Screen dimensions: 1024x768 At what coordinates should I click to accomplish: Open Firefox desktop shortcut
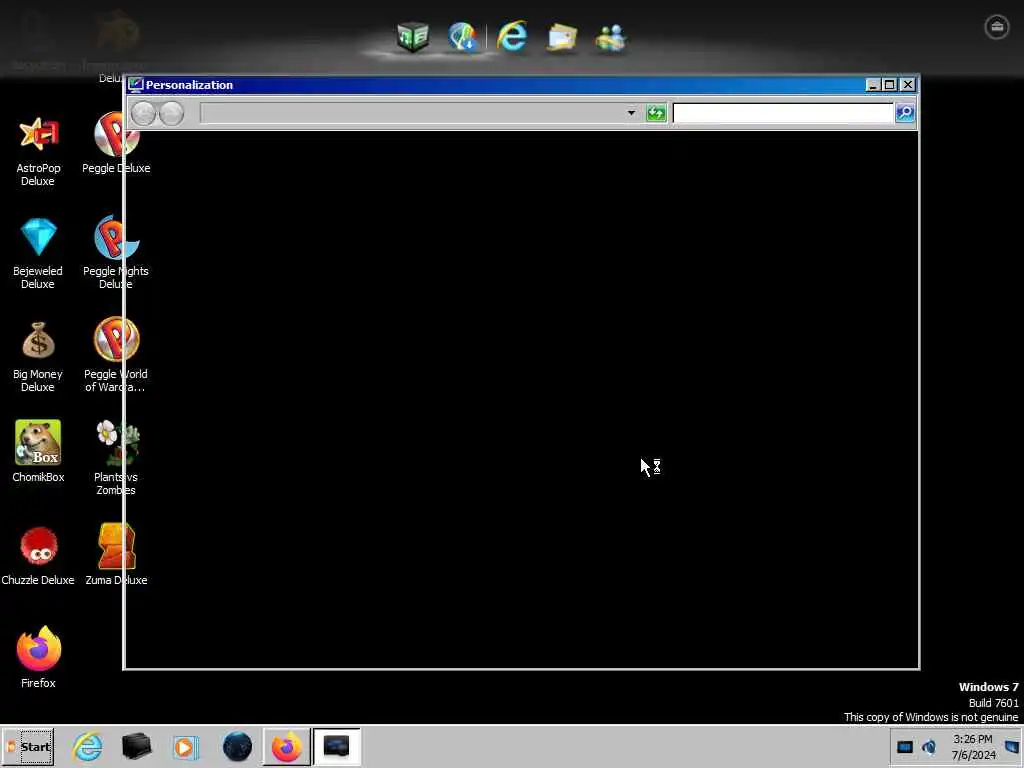(38, 657)
